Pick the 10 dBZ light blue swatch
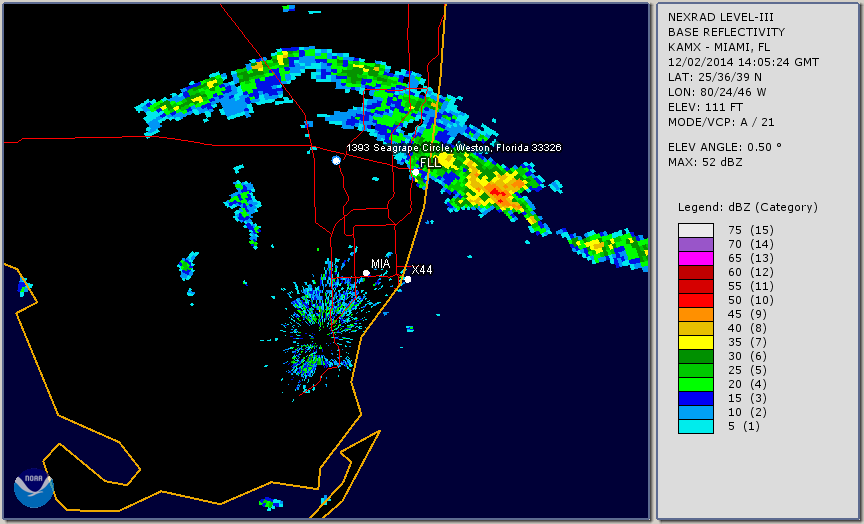 click(695, 412)
